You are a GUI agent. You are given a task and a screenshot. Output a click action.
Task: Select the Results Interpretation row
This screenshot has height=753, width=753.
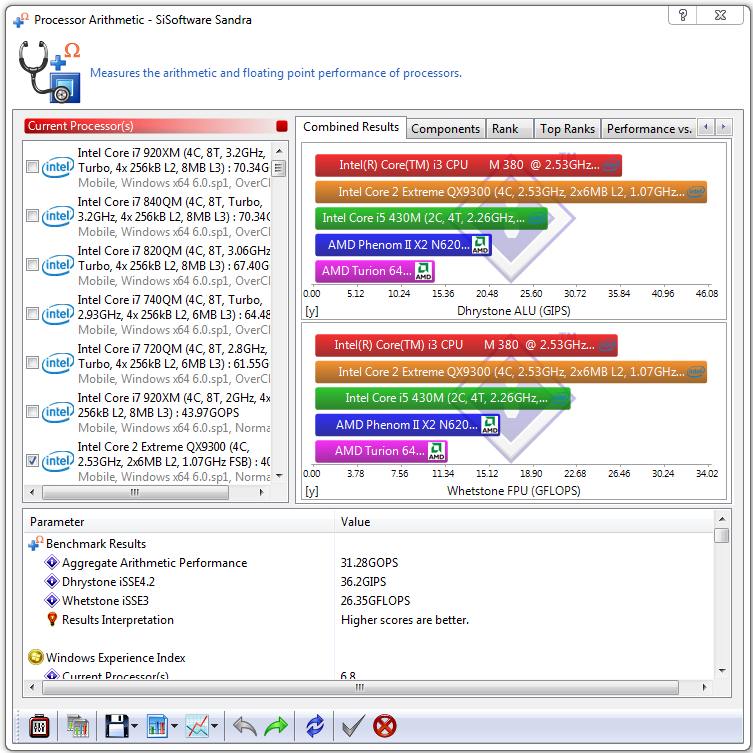(369, 619)
